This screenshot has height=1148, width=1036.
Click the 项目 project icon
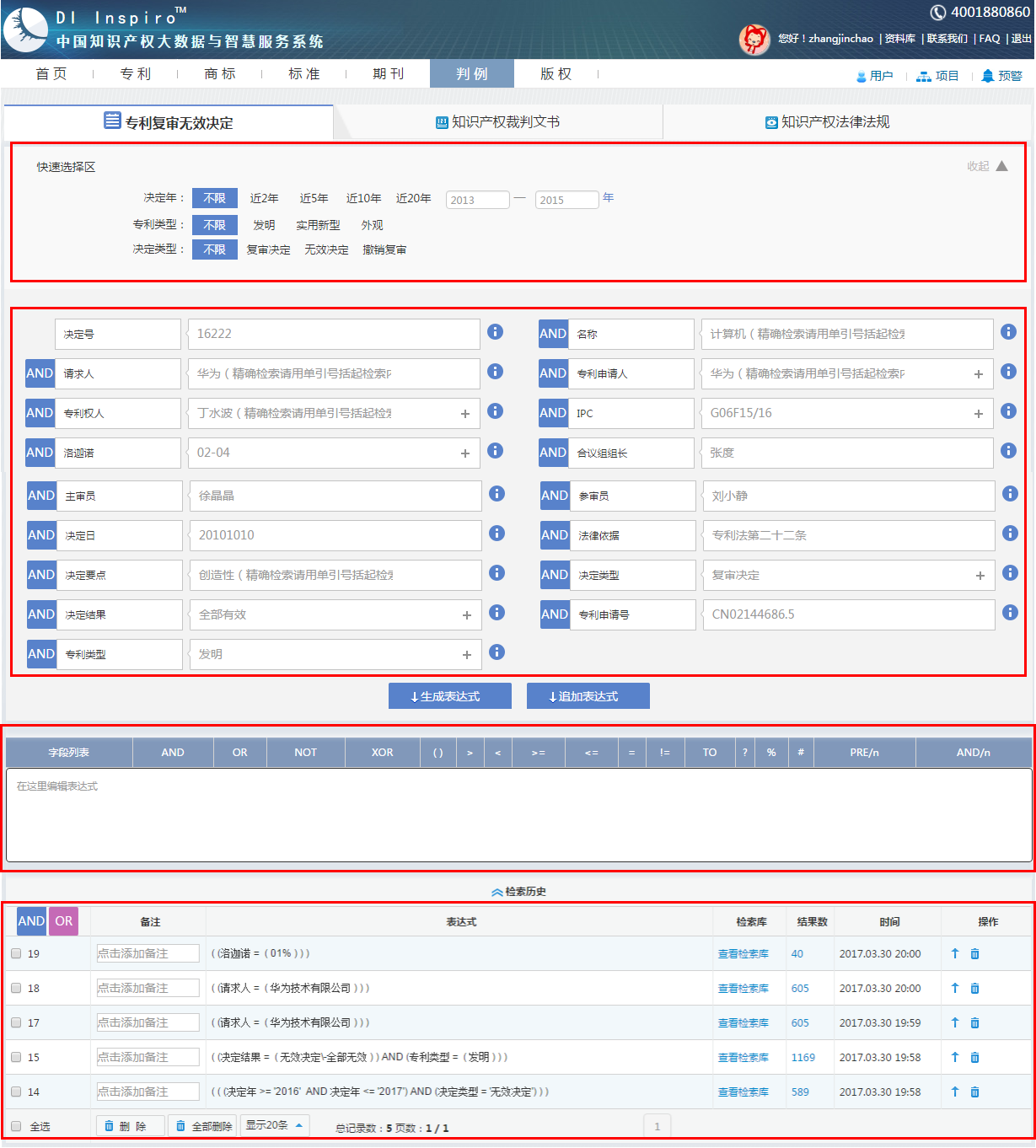pyautogui.click(x=924, y=76)
